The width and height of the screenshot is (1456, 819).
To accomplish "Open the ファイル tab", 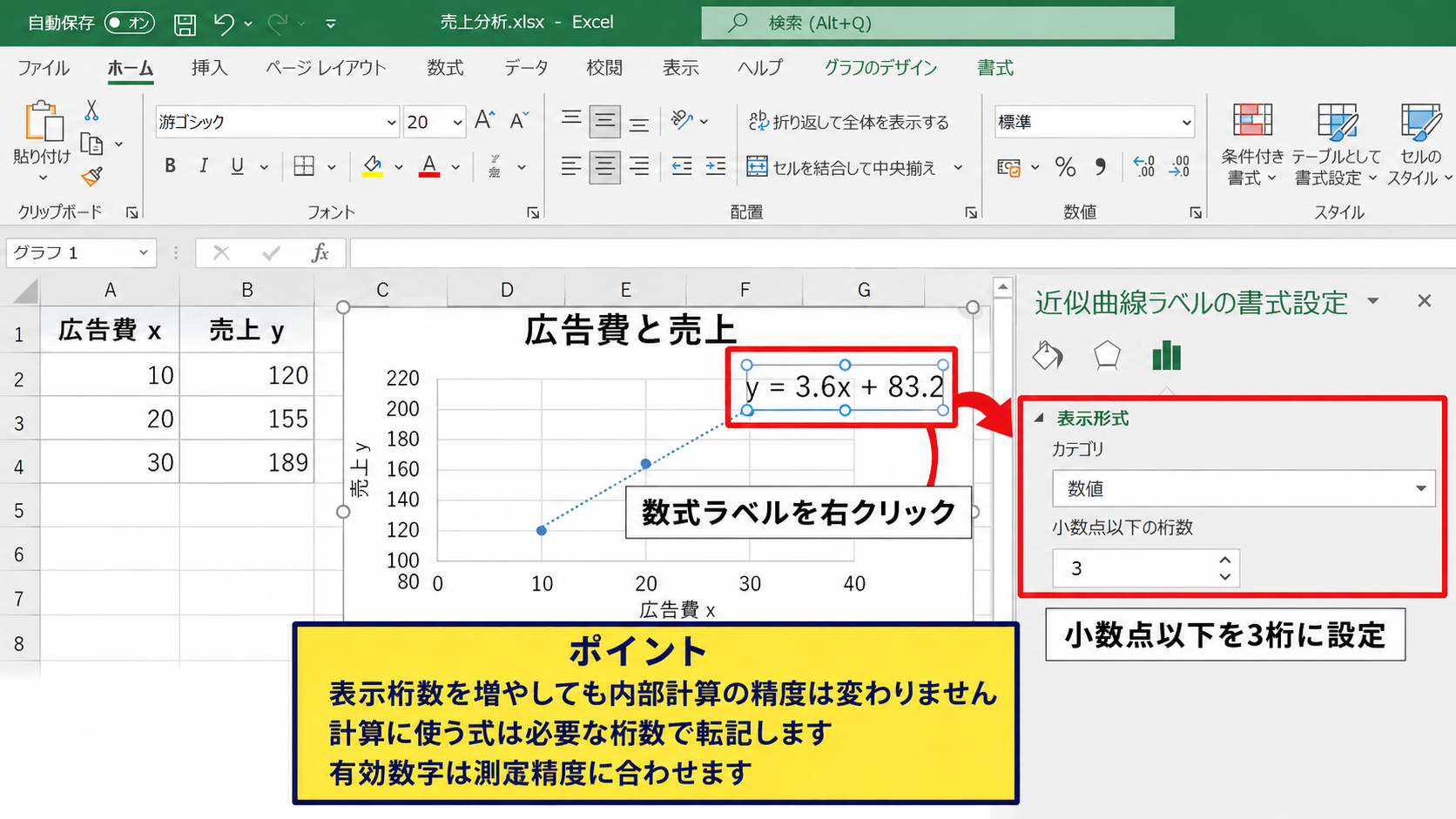I will point(44,68).
